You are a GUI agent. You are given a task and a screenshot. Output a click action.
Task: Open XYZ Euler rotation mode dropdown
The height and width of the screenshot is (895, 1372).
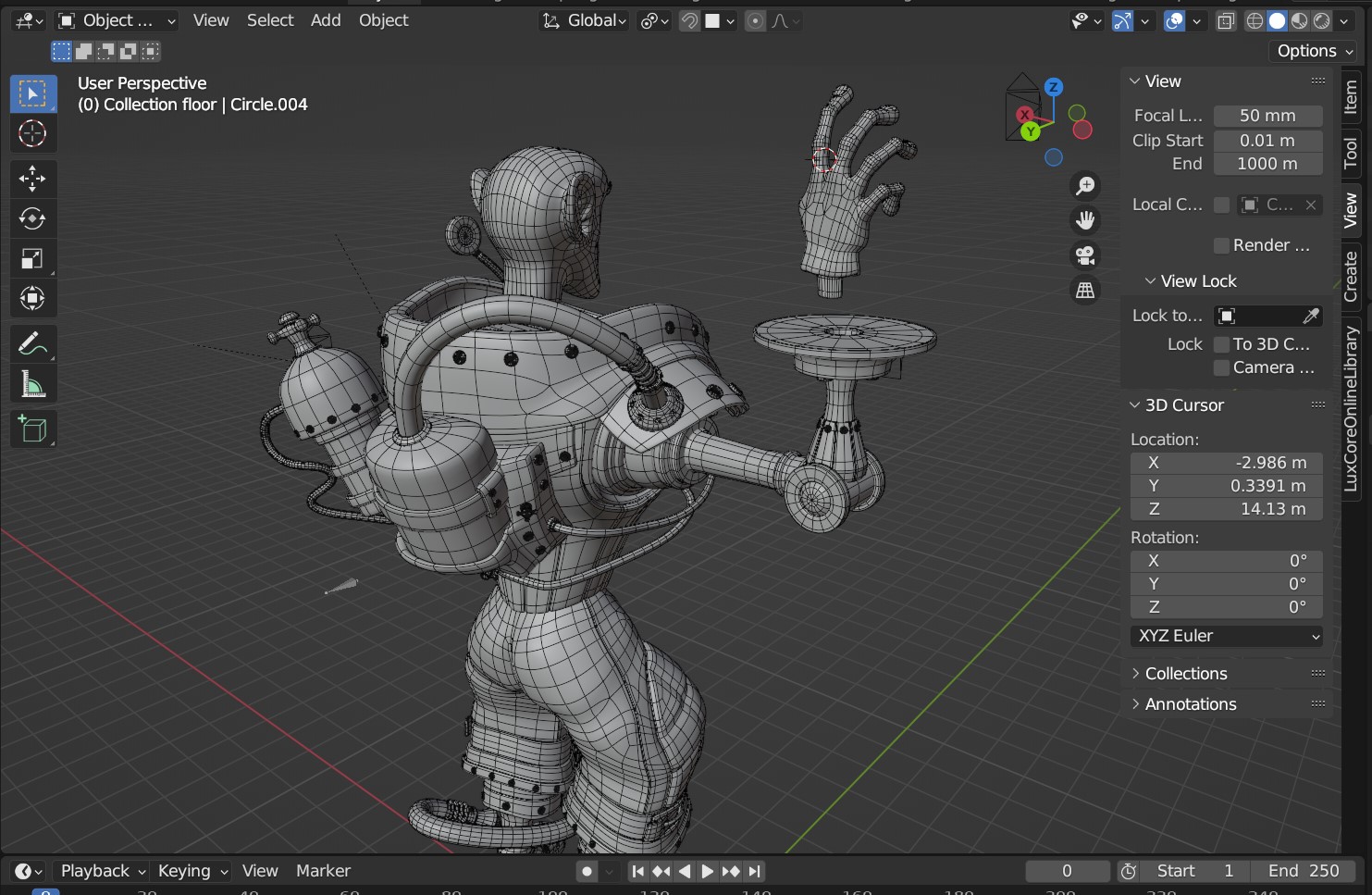tap(1227, 636)
